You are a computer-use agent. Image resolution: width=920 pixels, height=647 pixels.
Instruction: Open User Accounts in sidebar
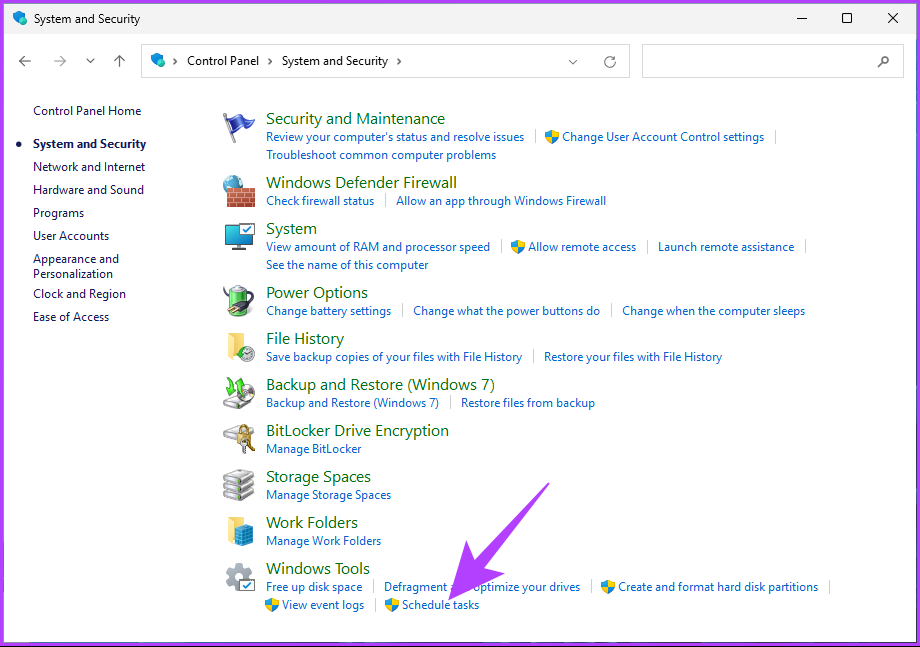(71, 236)
